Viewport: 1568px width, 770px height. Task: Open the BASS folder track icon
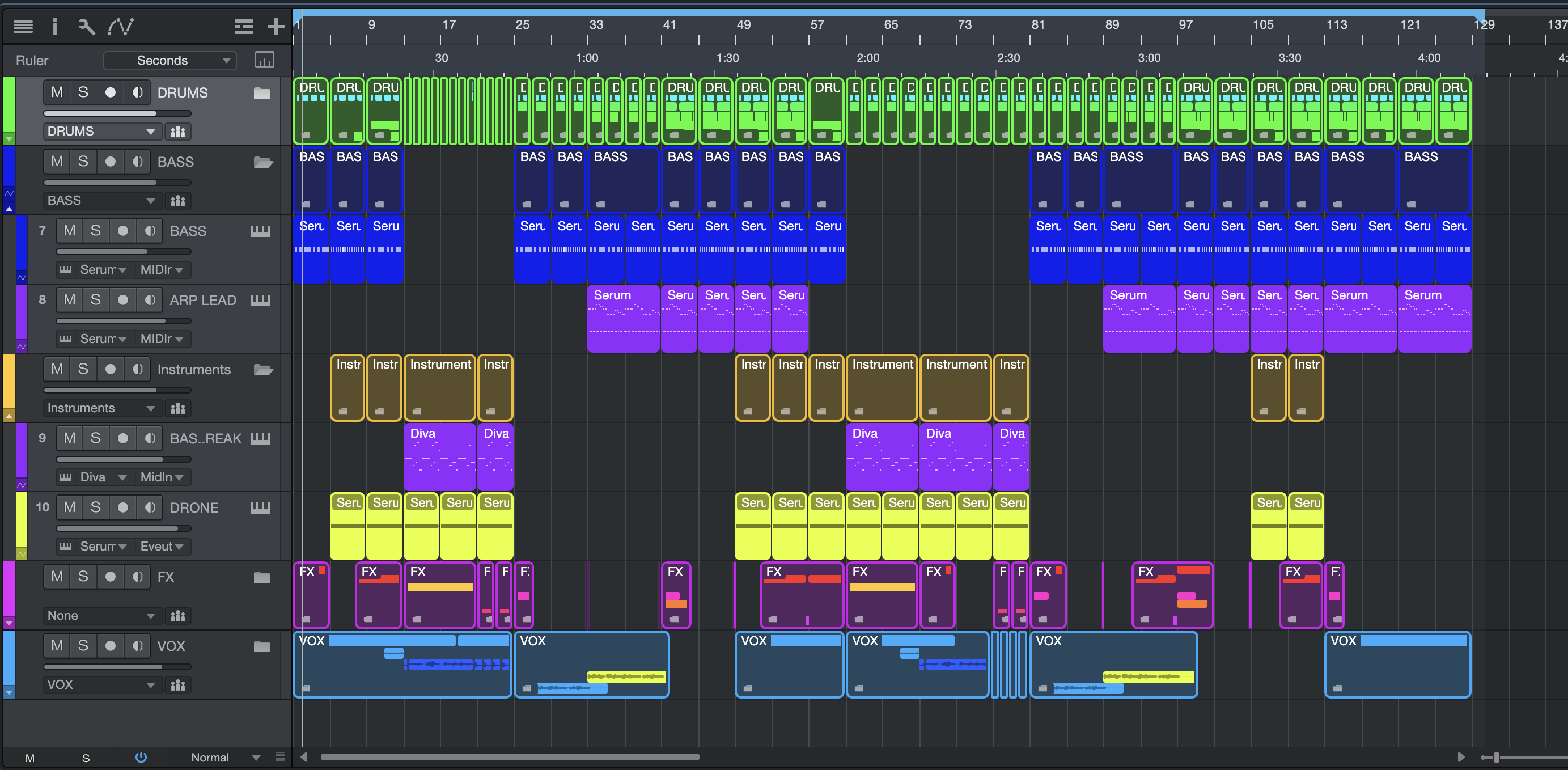click(x=263, y=162)
